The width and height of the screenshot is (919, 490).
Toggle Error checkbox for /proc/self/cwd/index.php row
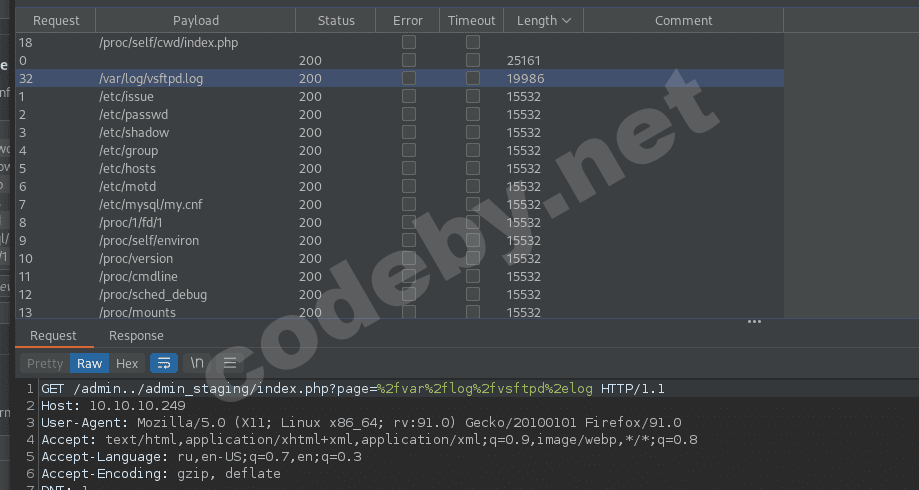[x=409, y=42]
